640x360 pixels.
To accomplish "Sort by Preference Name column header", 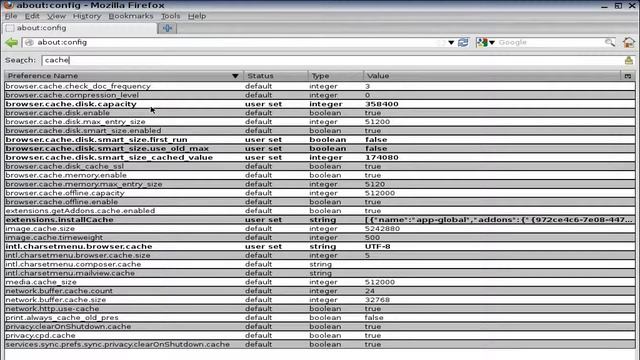I will click(124, 76).
